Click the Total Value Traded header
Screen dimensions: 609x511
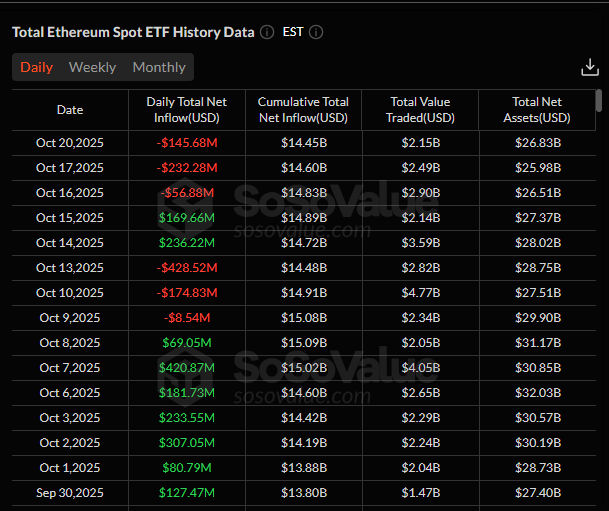pyautogui.click(x=420, y=110)
